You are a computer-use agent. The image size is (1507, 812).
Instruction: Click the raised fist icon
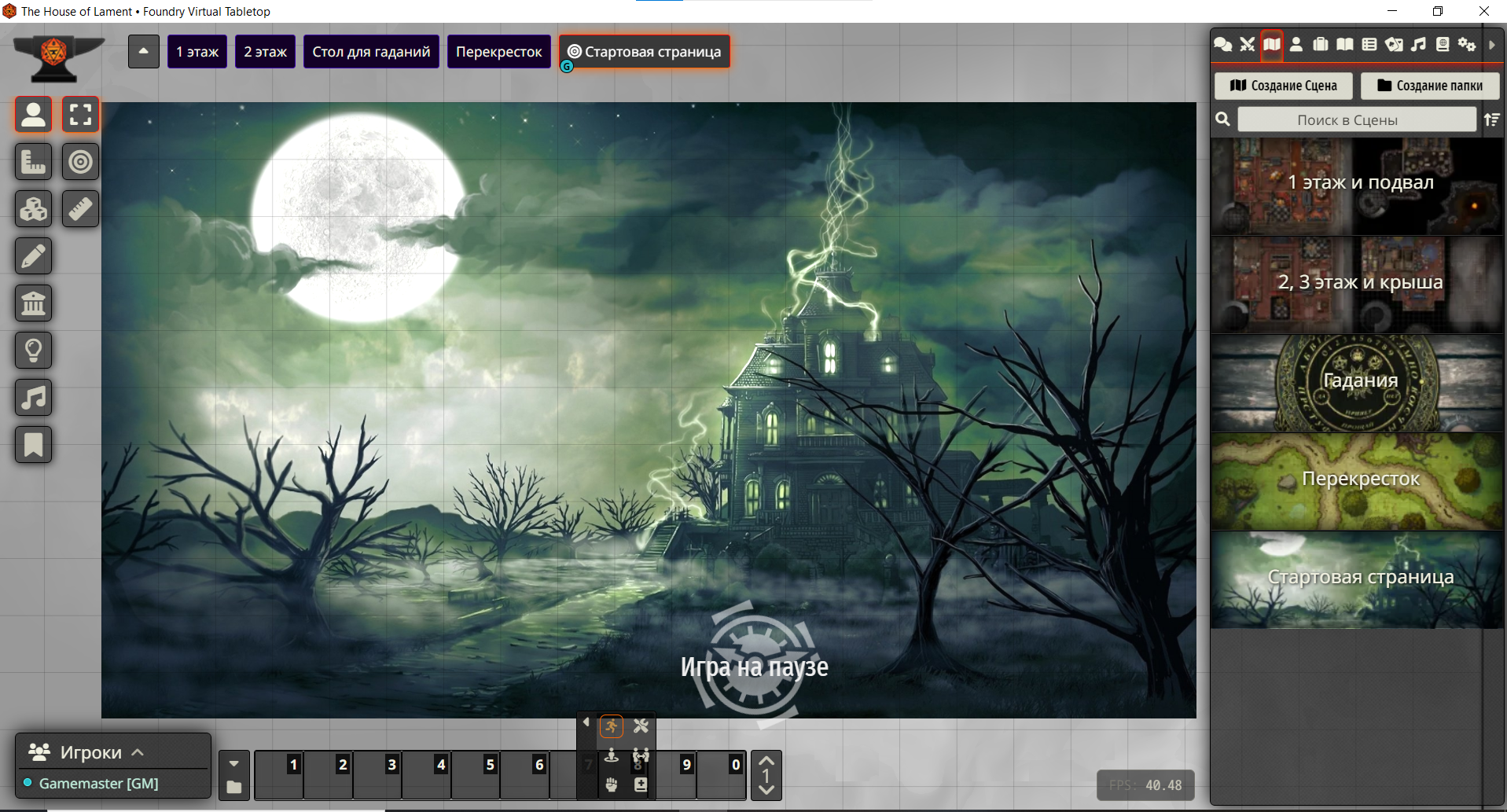coord(612,784)
